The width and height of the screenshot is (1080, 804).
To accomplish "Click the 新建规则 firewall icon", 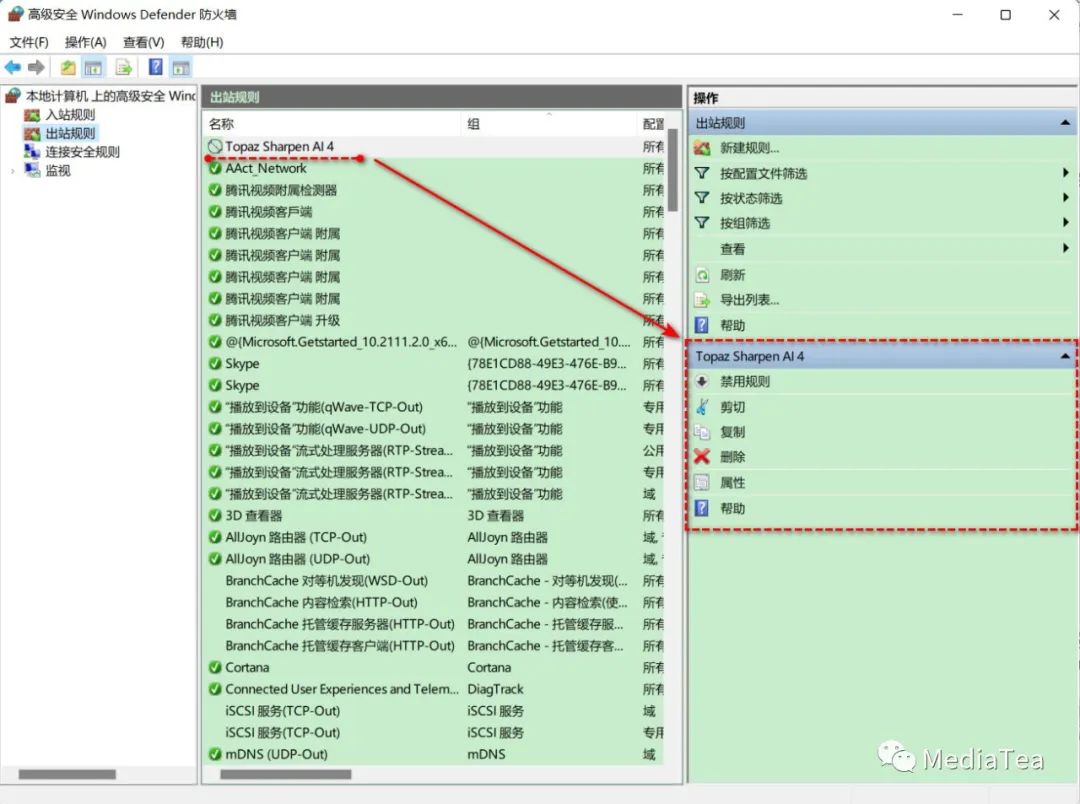I will click(x=702, y=148).
